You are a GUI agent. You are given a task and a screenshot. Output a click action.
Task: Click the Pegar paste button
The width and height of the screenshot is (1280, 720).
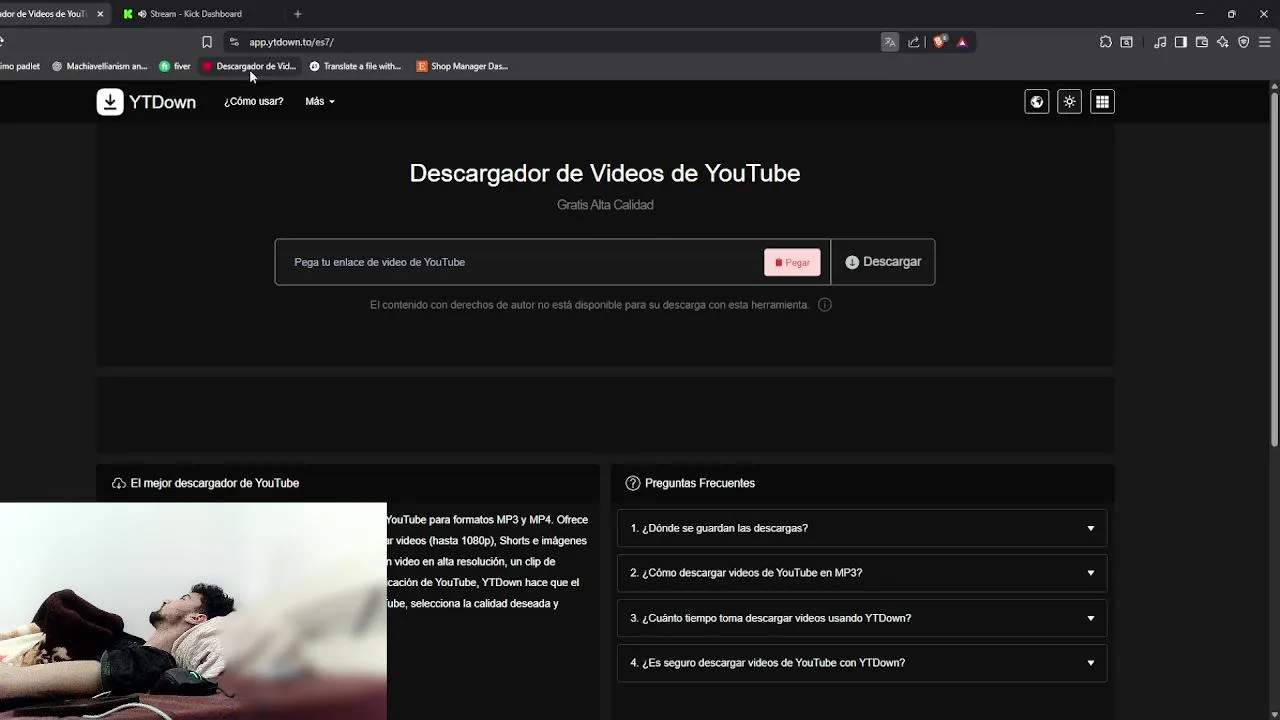[792, 262]
